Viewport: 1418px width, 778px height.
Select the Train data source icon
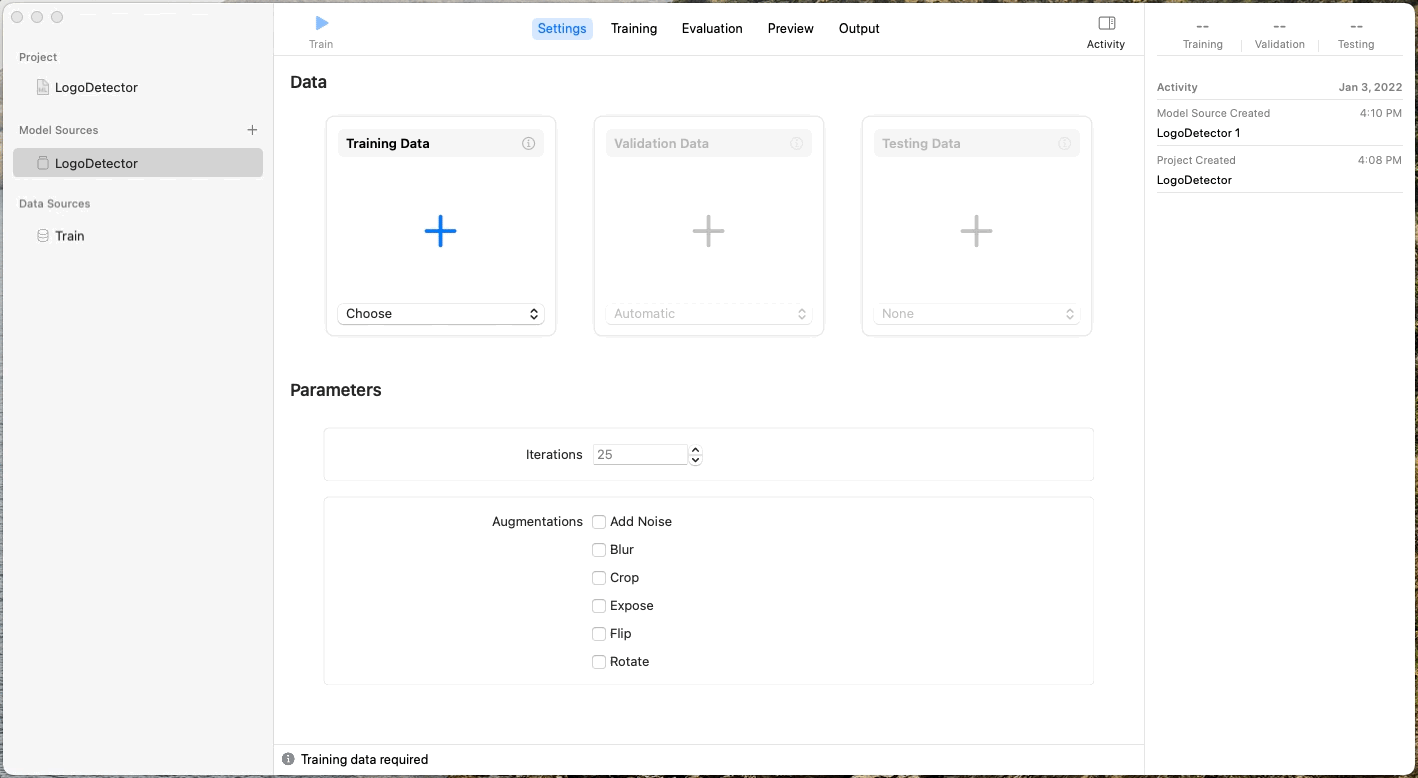[x=42, y=236]
